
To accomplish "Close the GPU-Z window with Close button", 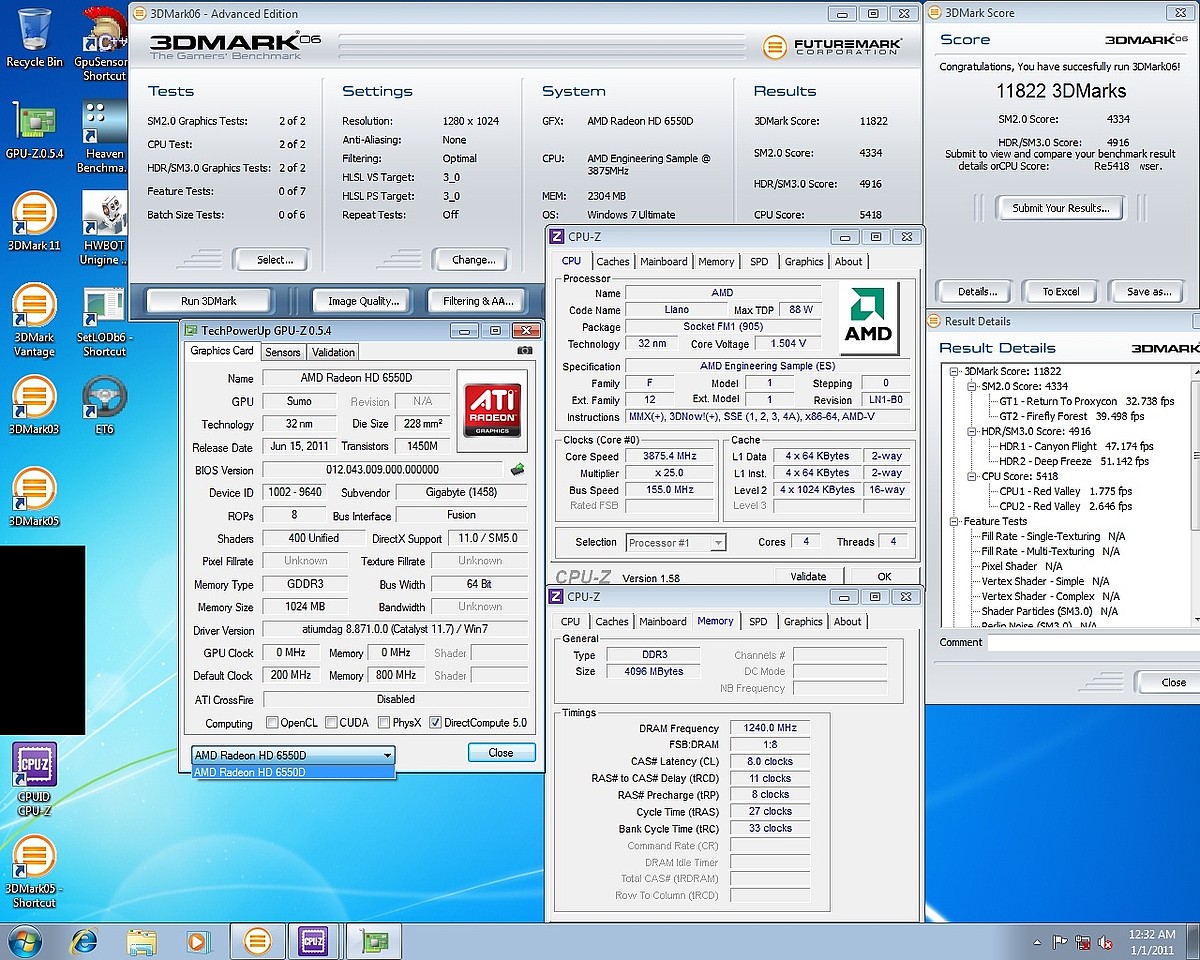I will (x=501, y=753).
